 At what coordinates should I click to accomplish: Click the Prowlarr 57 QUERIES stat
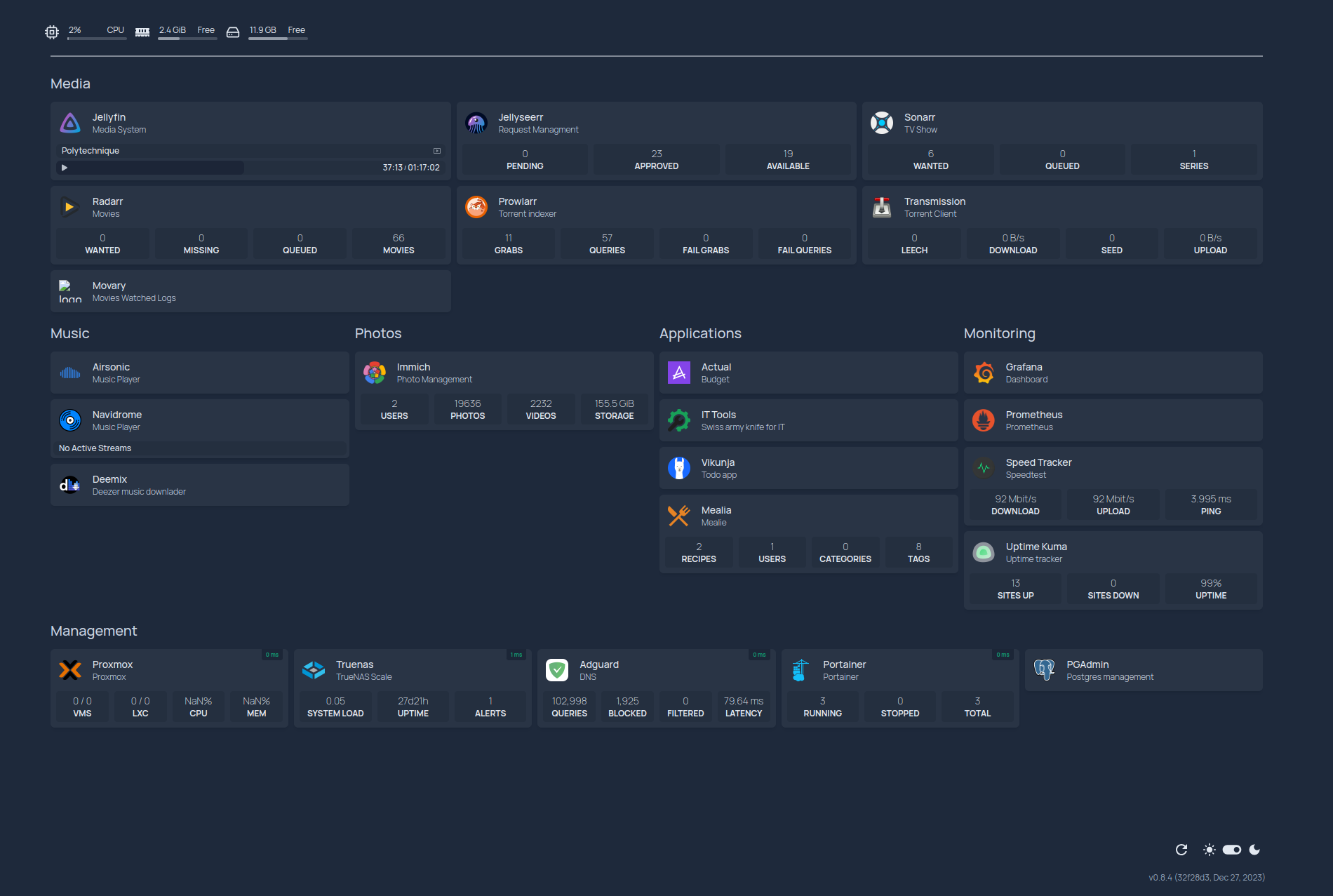click(607, 243)
